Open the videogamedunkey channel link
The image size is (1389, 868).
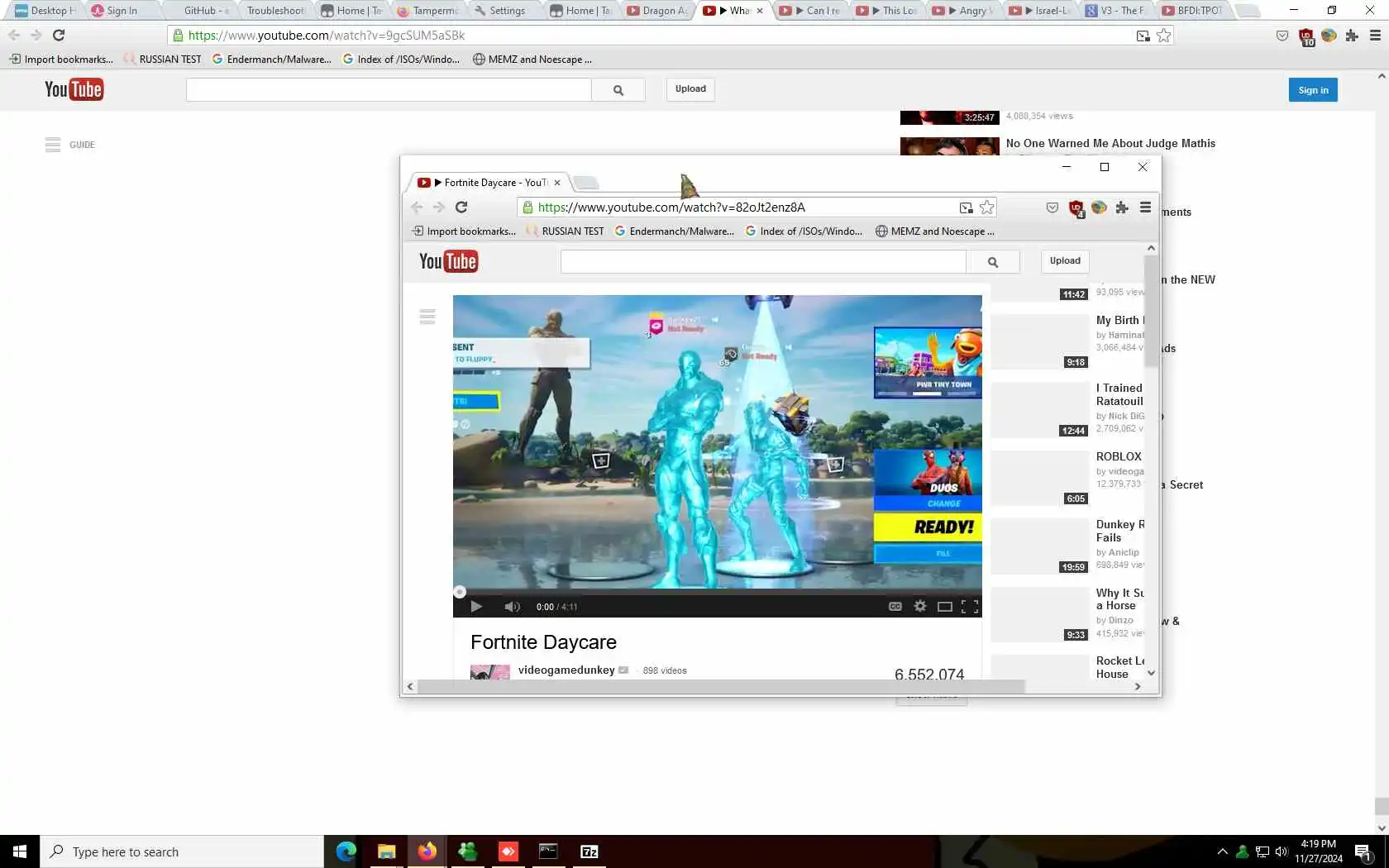(566, 670)
